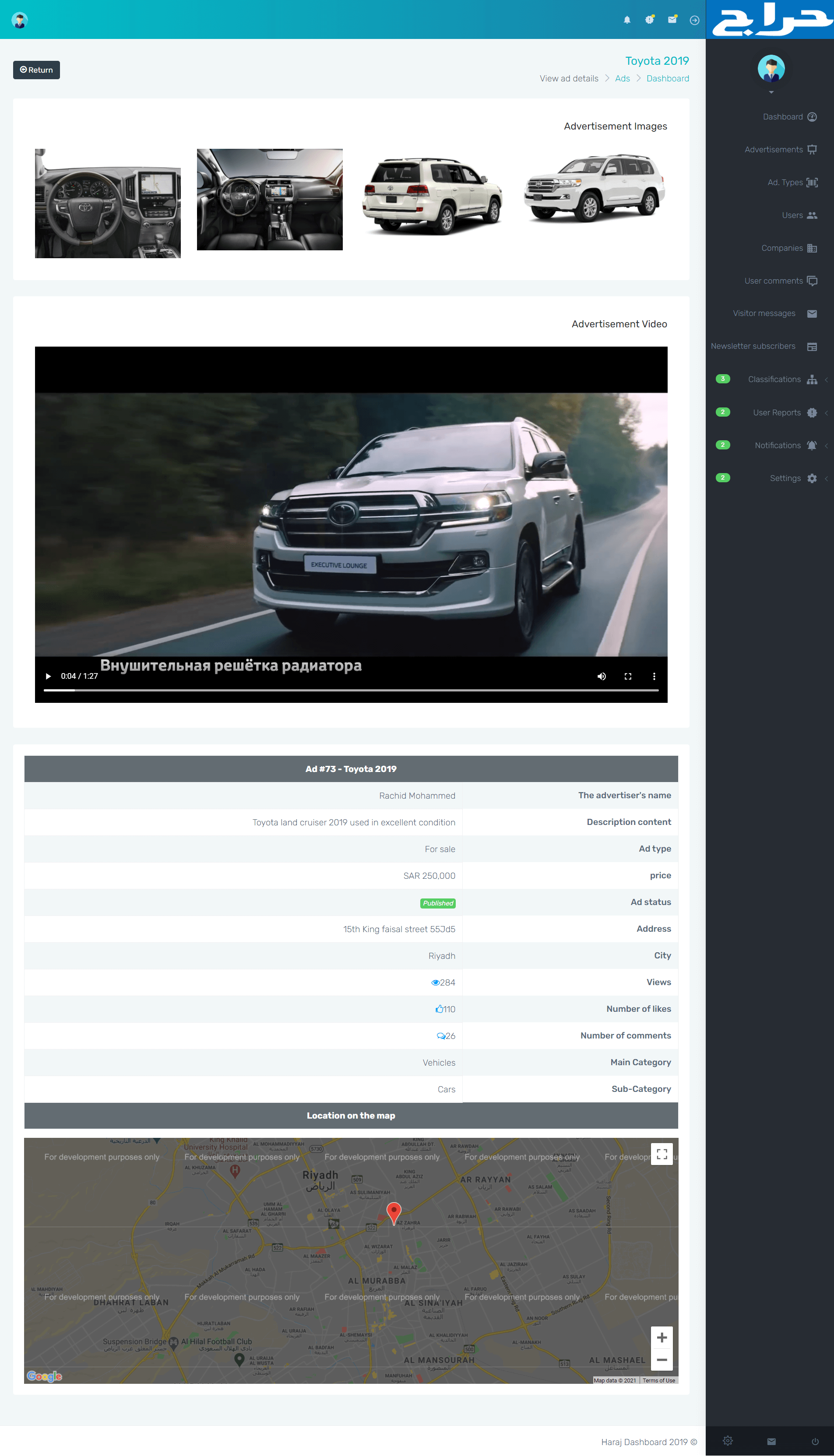Play the advertisement video

[48, 676]
